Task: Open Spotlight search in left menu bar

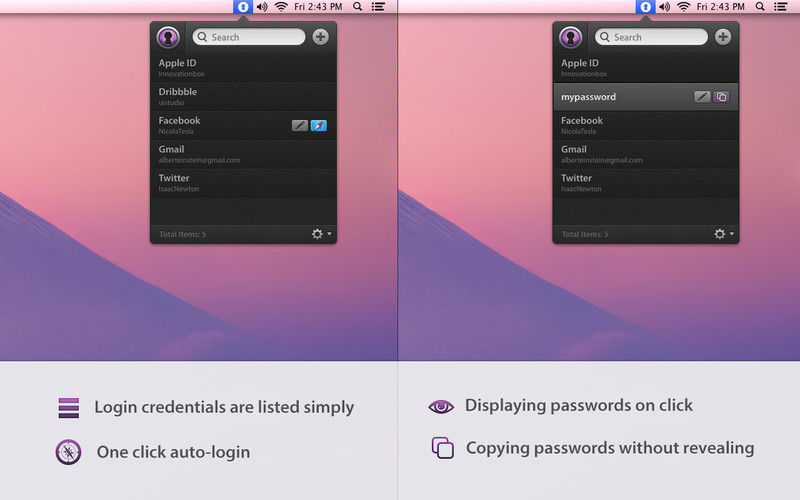Action: coord(358,7)
